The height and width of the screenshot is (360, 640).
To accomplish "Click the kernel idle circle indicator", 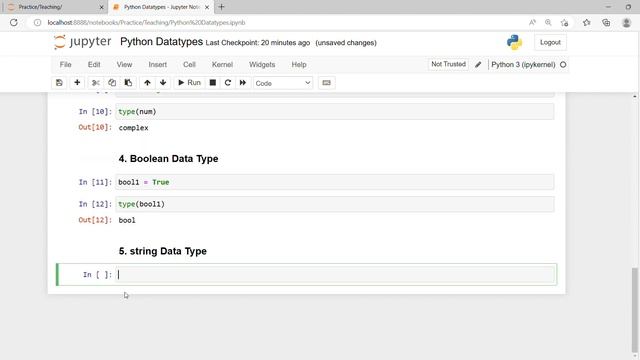I will pos(563,64).
